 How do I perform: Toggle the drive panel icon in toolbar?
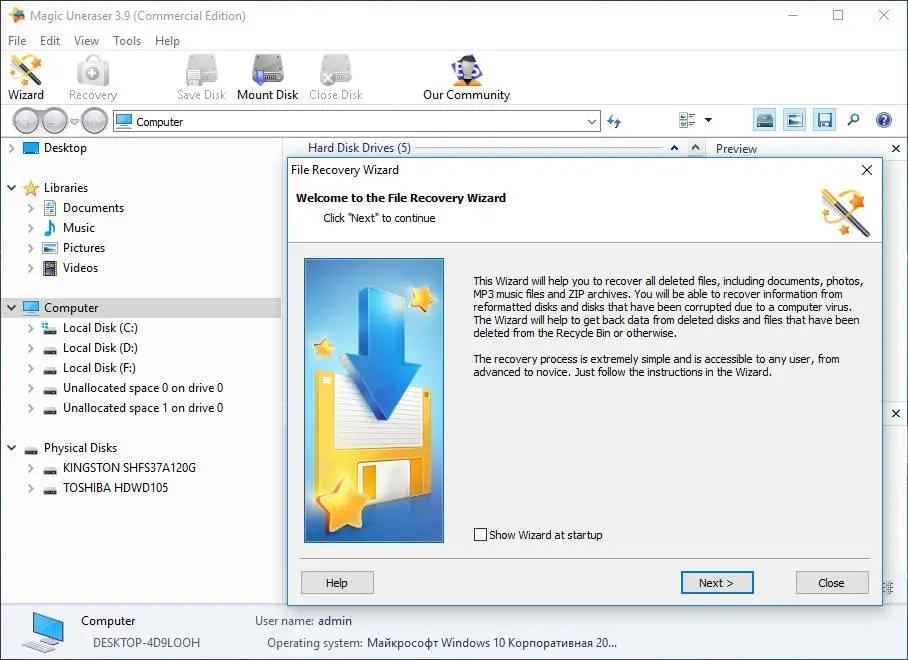[765, 120]
